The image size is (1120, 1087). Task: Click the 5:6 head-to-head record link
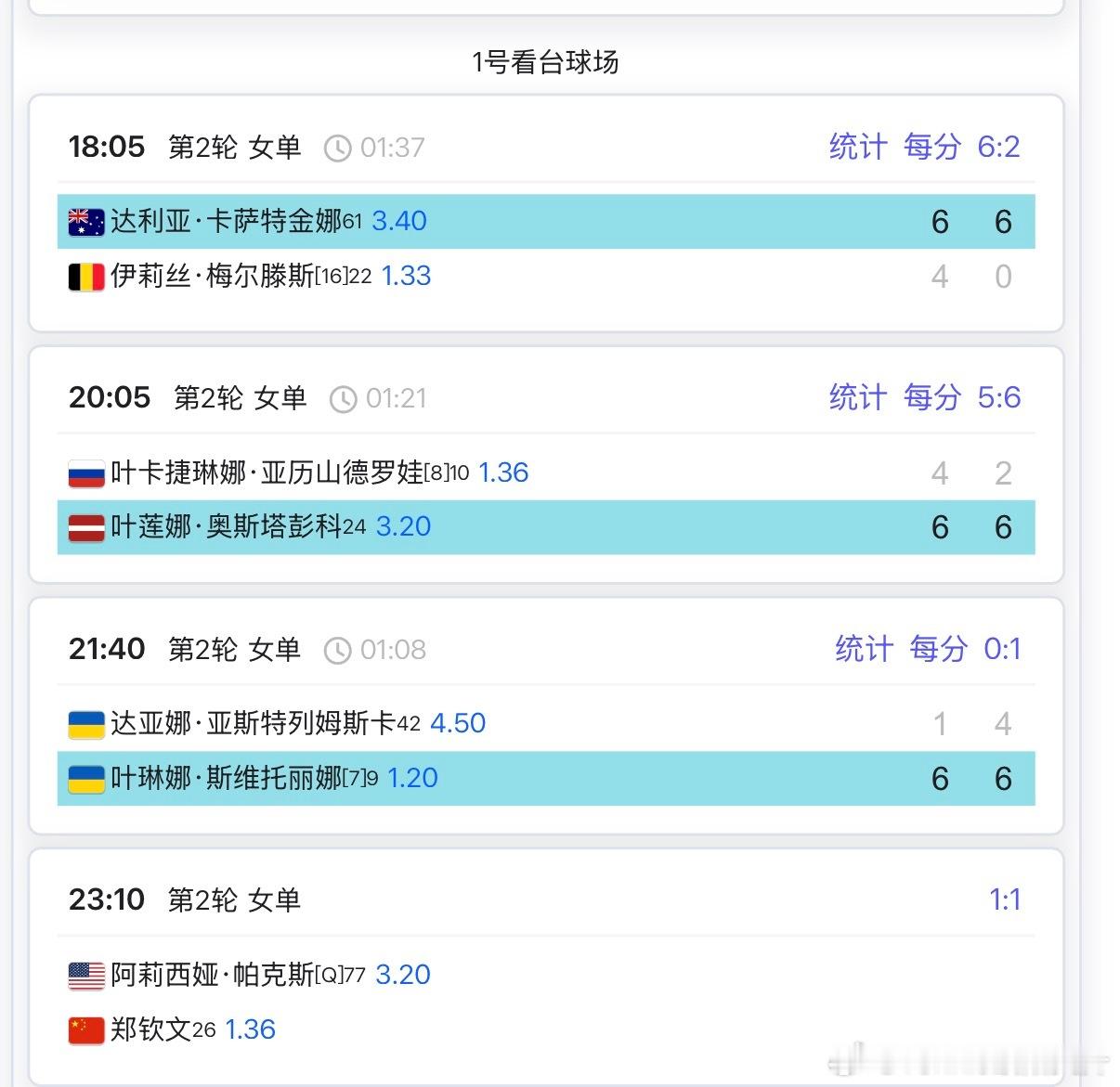(x=998, y=397)
